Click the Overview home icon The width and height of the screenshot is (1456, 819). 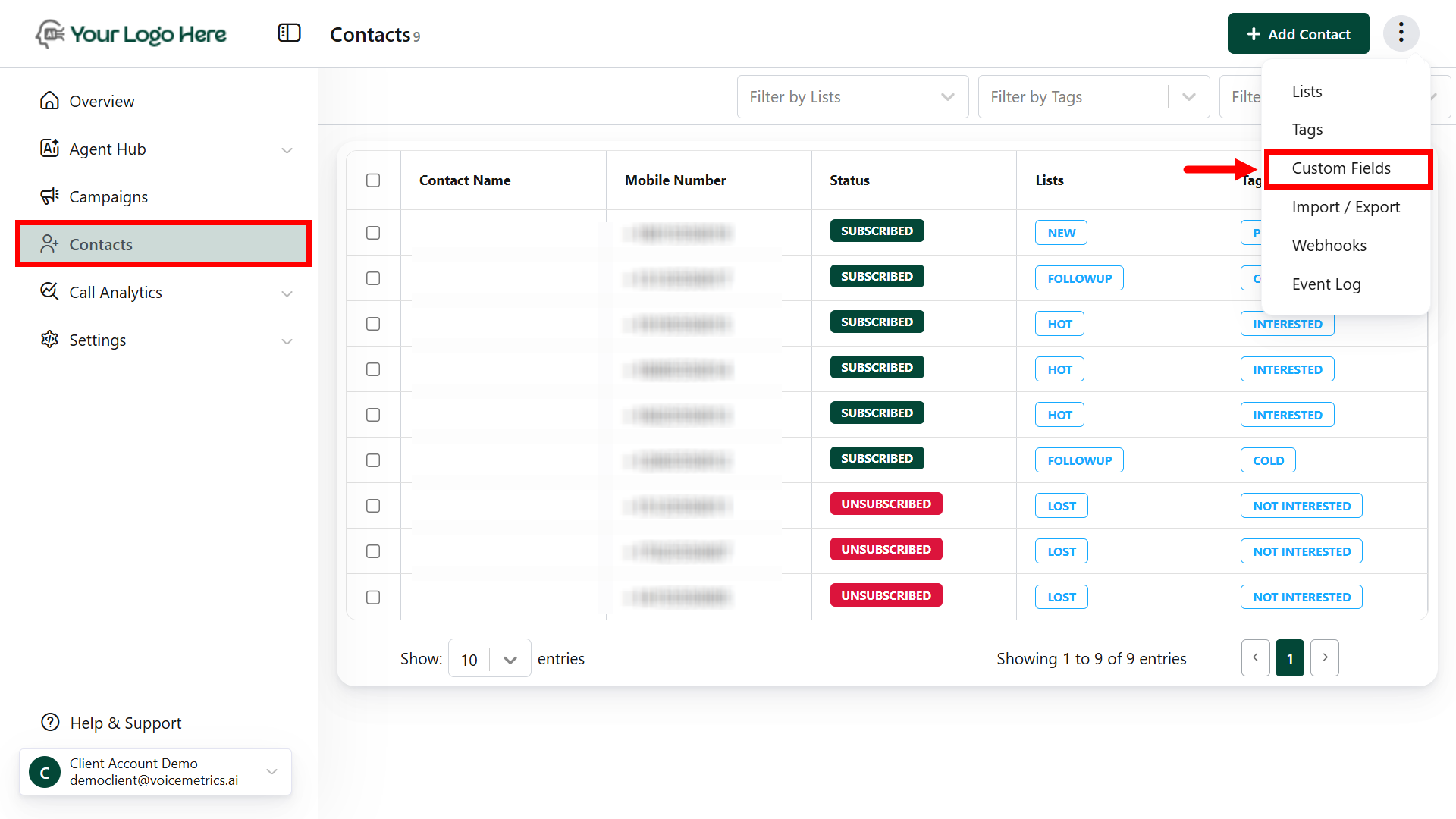(49, 101)
